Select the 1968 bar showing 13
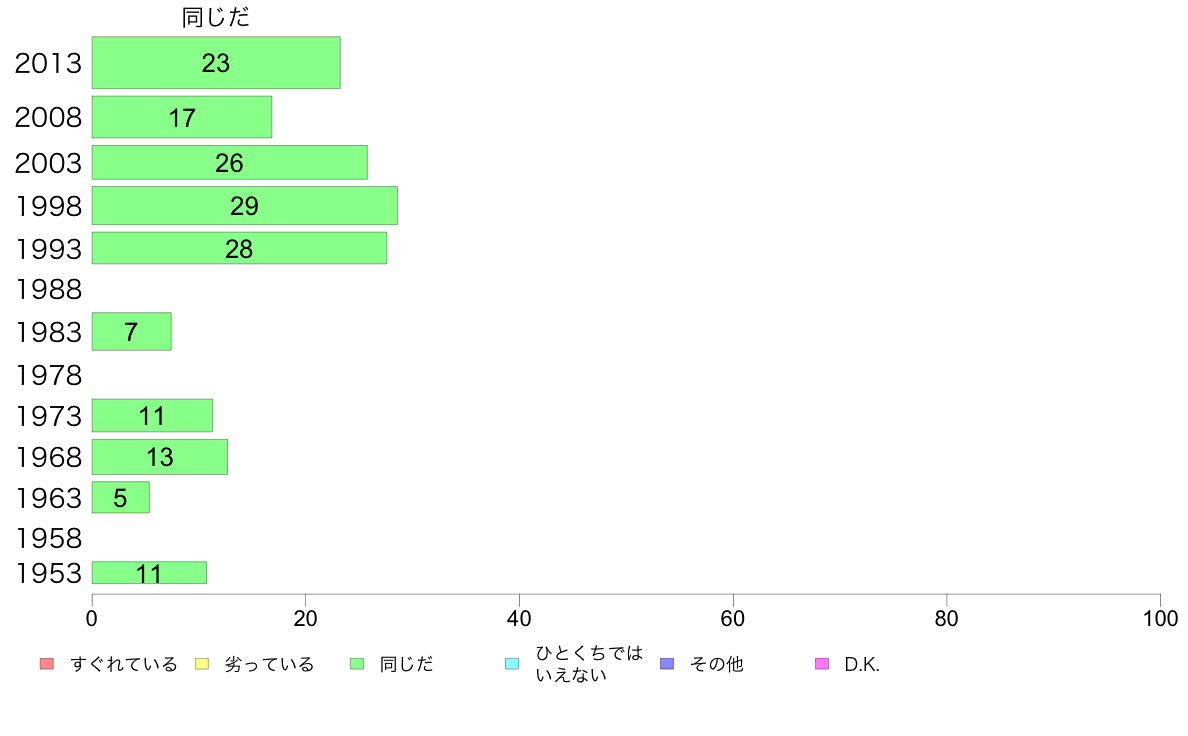This screenshot has width=1188, height=736. click(x=160, y=457)
